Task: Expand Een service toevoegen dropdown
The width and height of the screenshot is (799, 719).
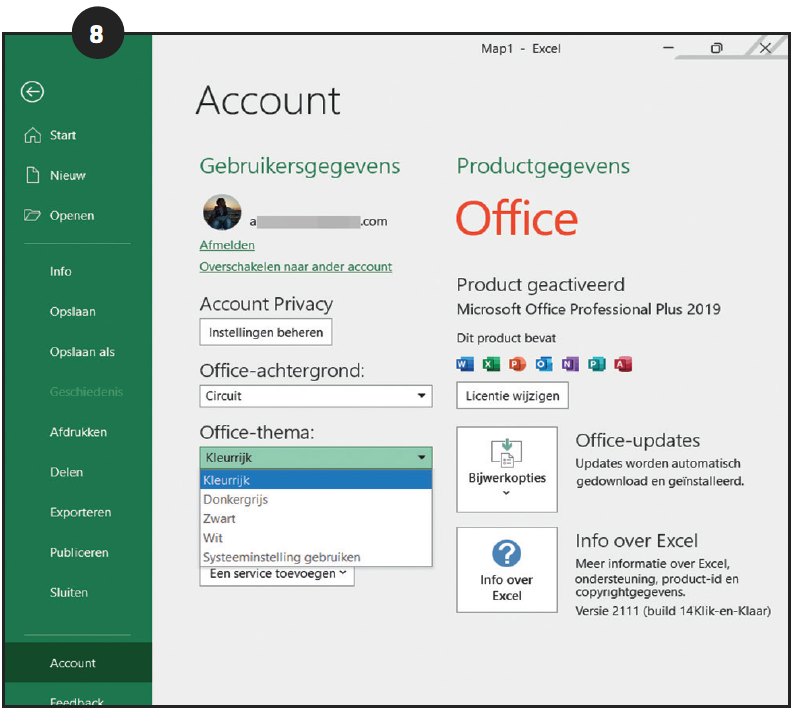Action: coord(277,575)
